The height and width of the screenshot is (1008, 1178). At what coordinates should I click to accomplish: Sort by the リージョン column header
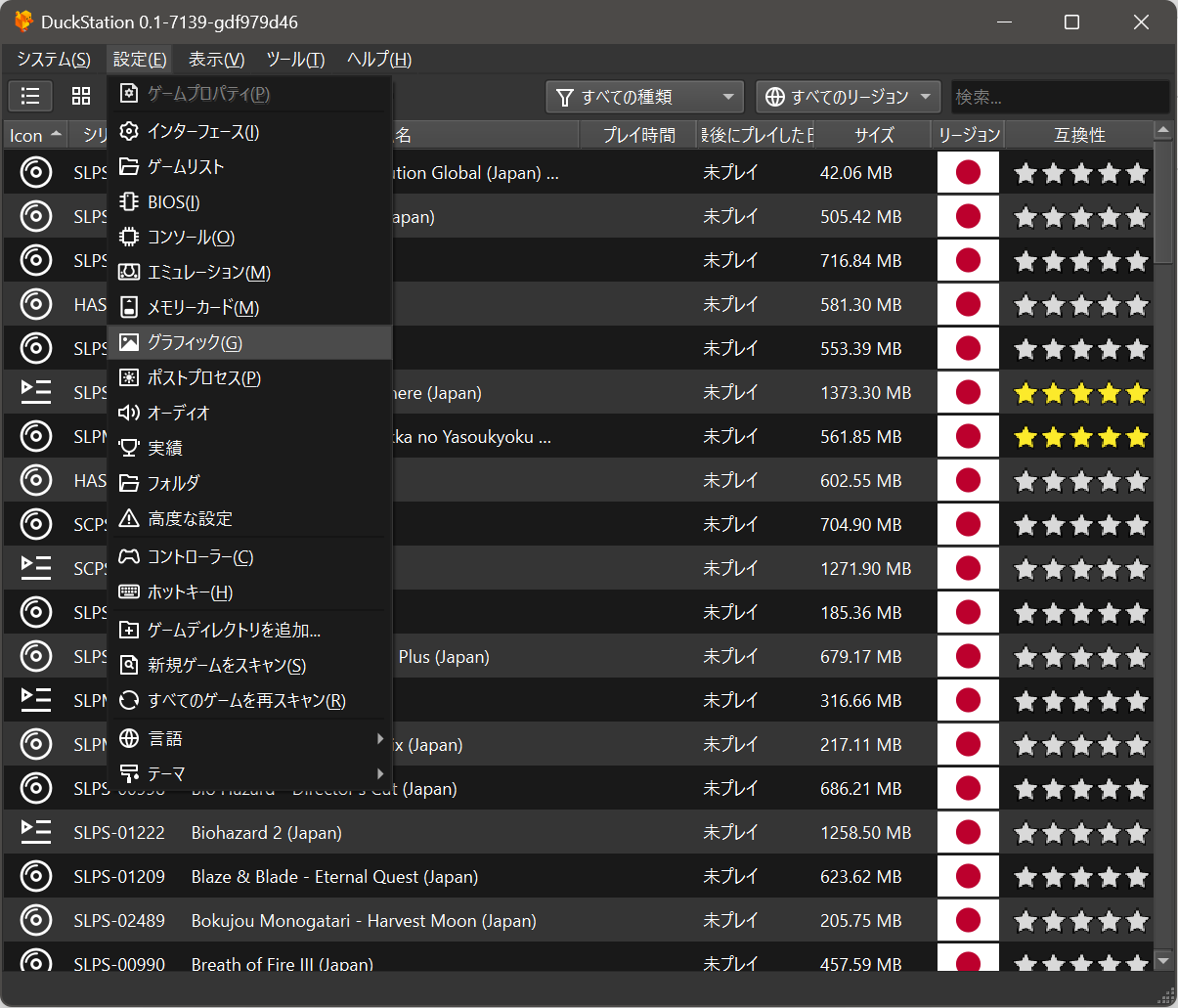(x=969, y=135)
